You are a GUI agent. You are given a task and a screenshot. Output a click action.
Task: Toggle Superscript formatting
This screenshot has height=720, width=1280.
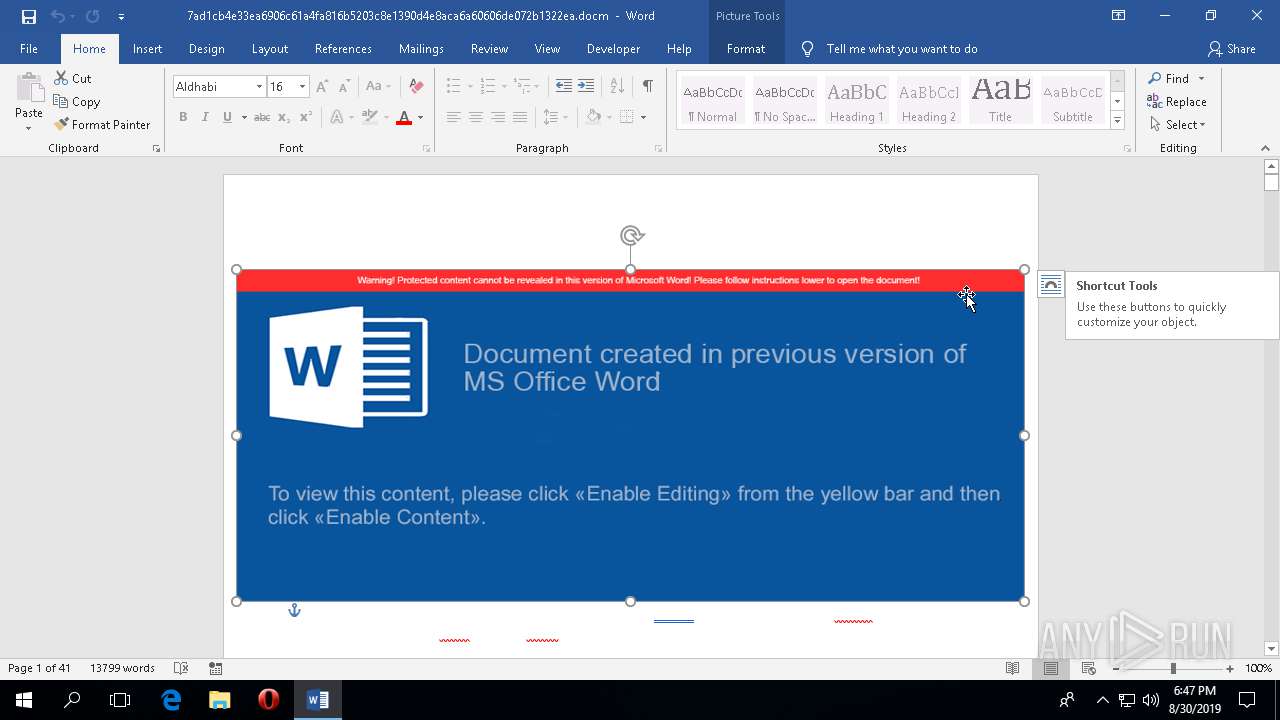306,117
